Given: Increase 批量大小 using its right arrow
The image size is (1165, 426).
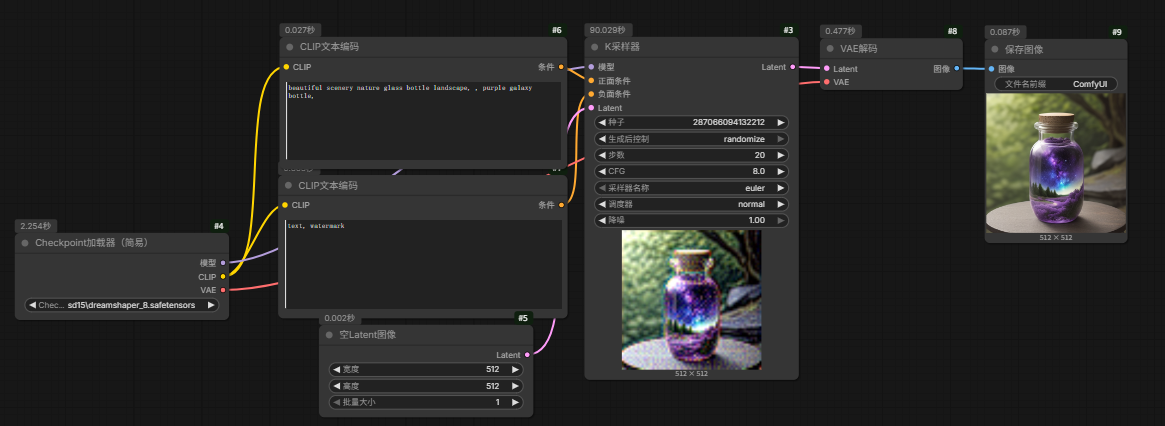Looking at the screenshot, I should (515, 402).
